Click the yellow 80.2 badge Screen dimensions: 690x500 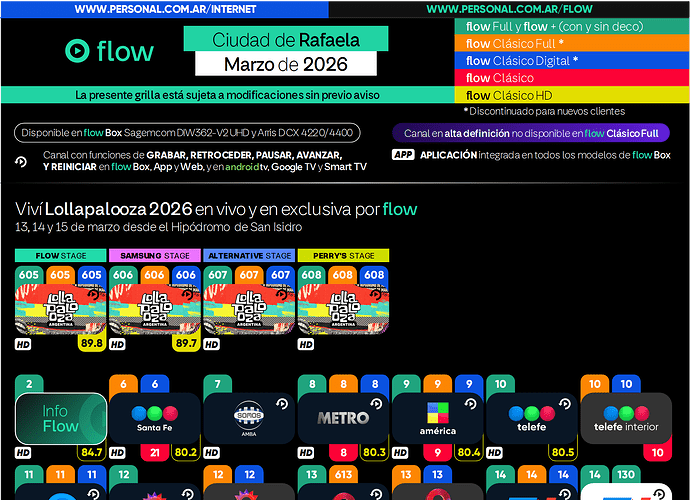tap(186, 452)
